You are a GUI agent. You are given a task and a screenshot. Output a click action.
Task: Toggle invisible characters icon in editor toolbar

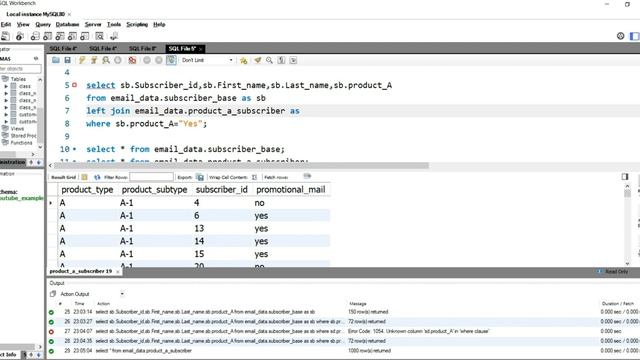[281, 60]
